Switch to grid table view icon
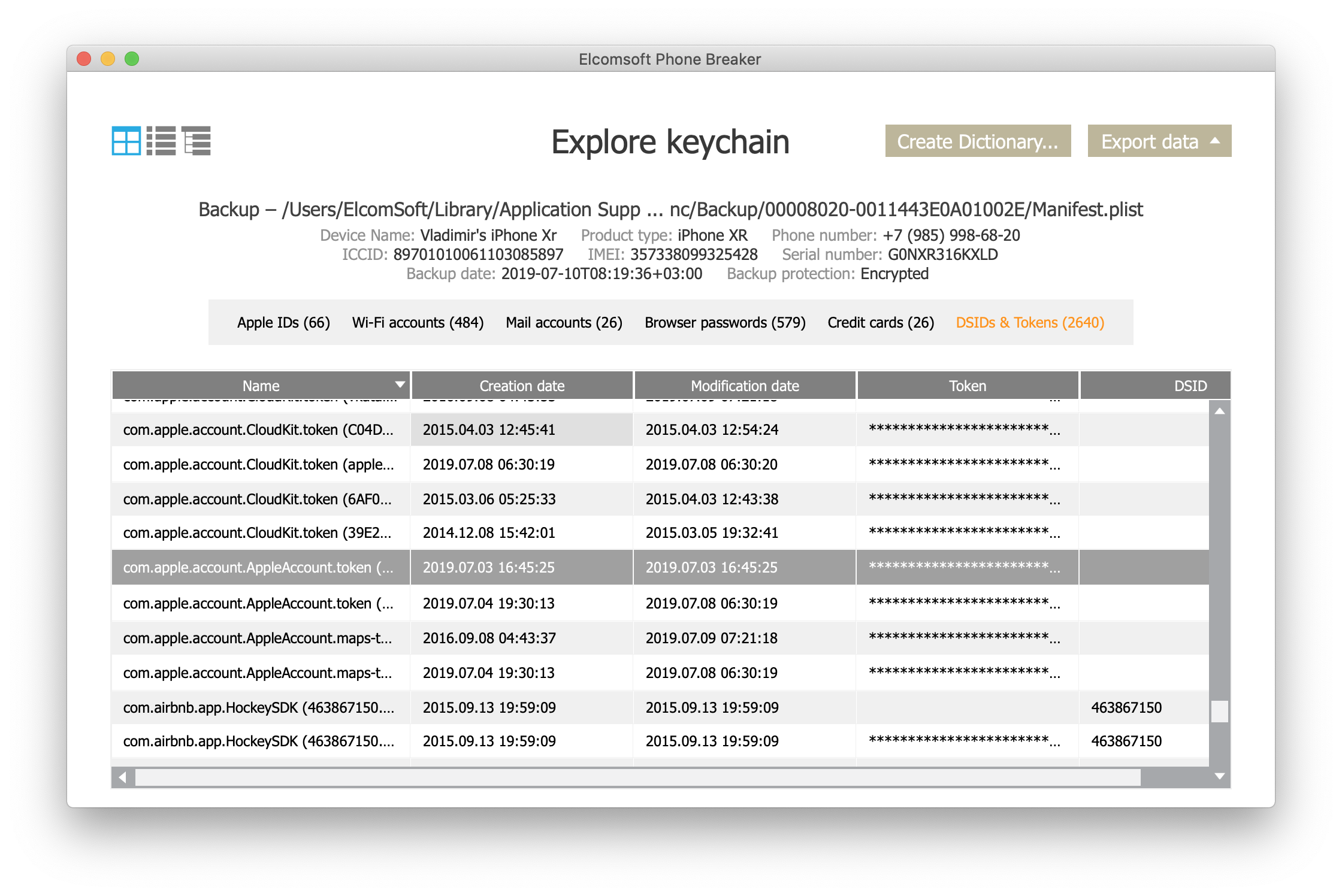This screenshot has width=1342, height=896. click(x=126, y=141)
